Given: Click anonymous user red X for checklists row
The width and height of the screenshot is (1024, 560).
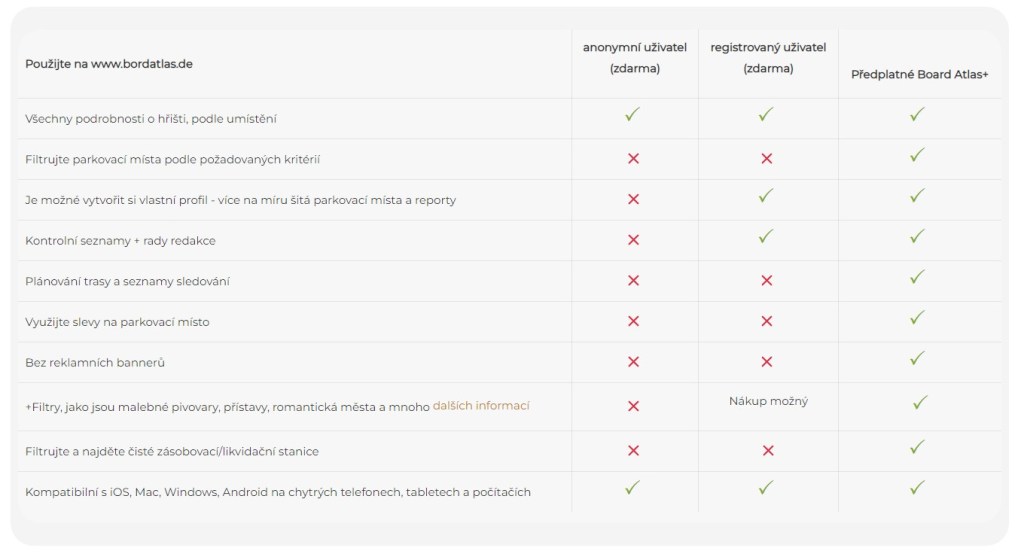Looking at the screenshot, I should (633, 240).
